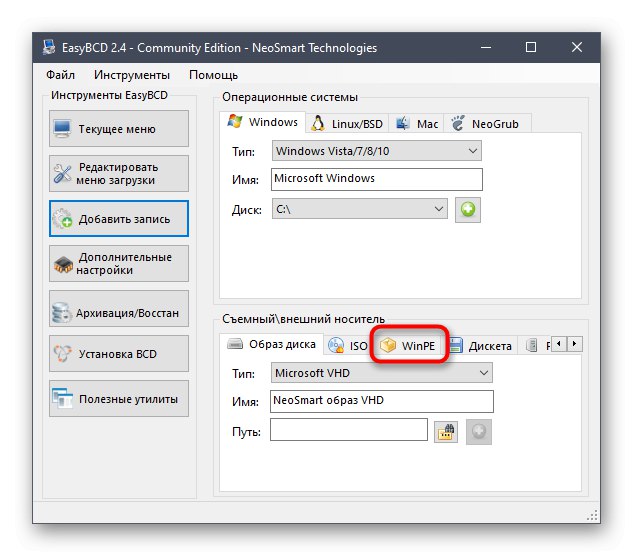Click the gear-plus icon on Добавить запись
The image size is (633, 556).
[62, 218]
